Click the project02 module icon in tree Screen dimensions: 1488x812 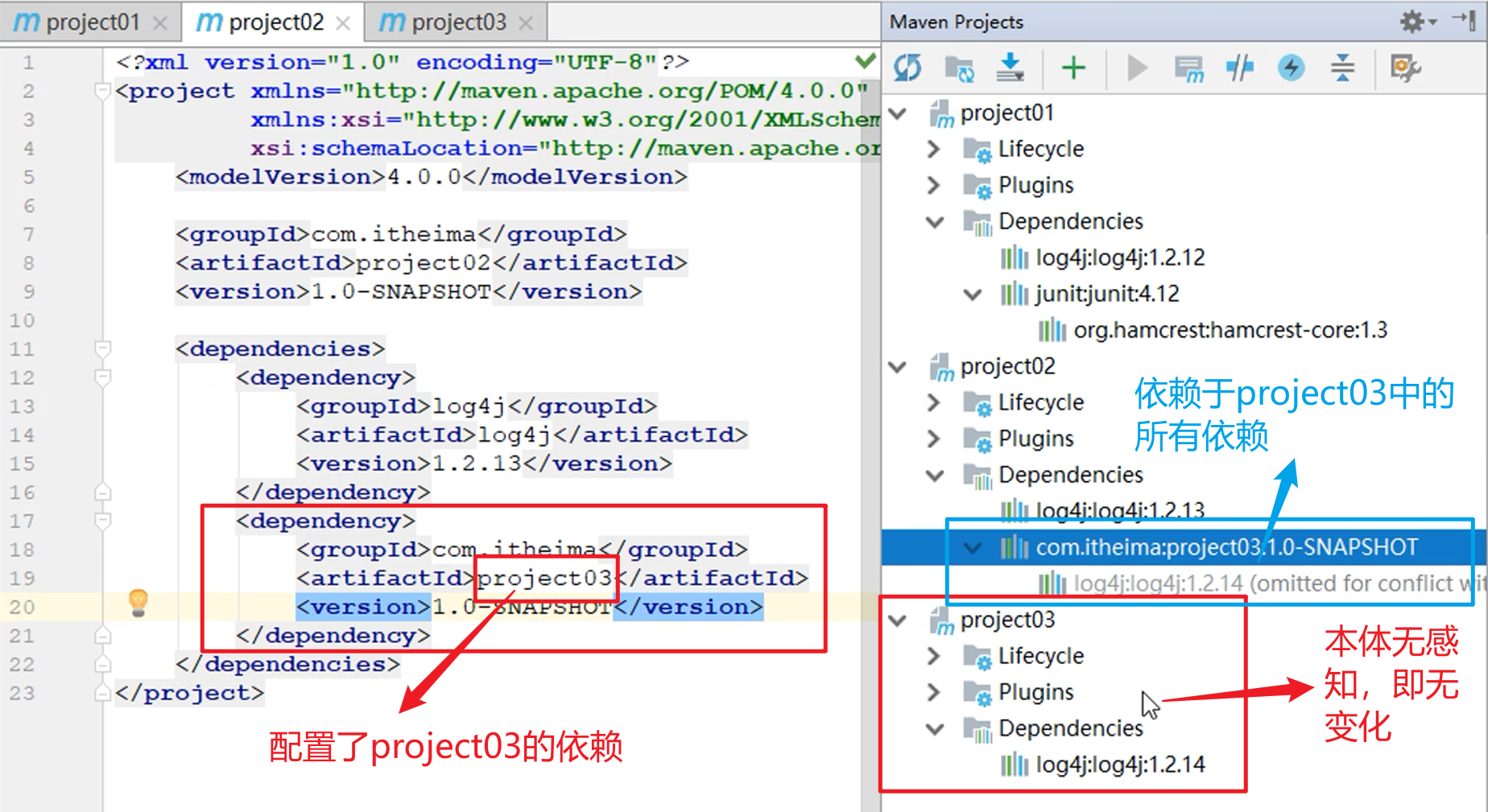pos(941,368)
